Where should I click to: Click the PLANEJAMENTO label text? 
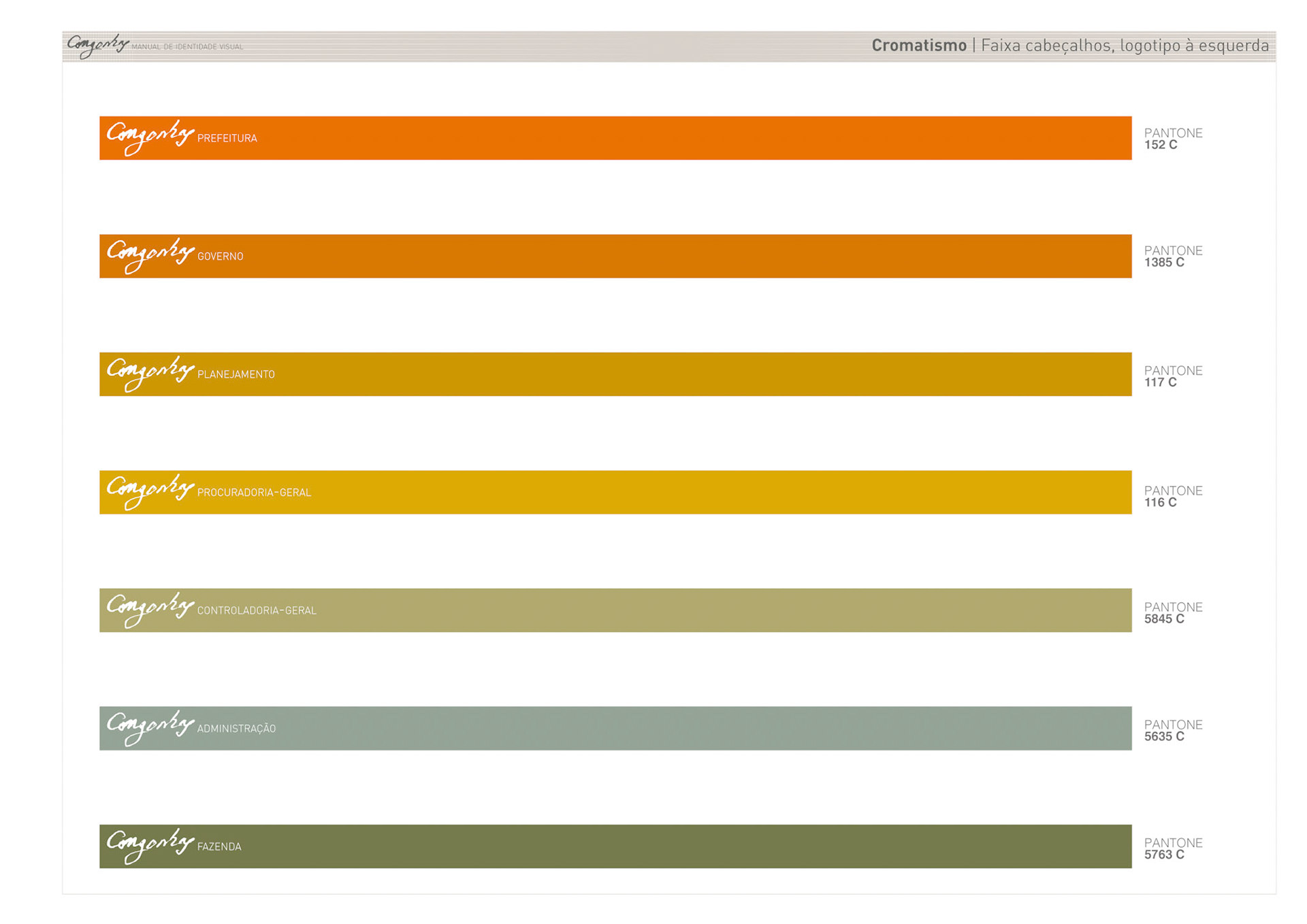click(x=236, y=374)
